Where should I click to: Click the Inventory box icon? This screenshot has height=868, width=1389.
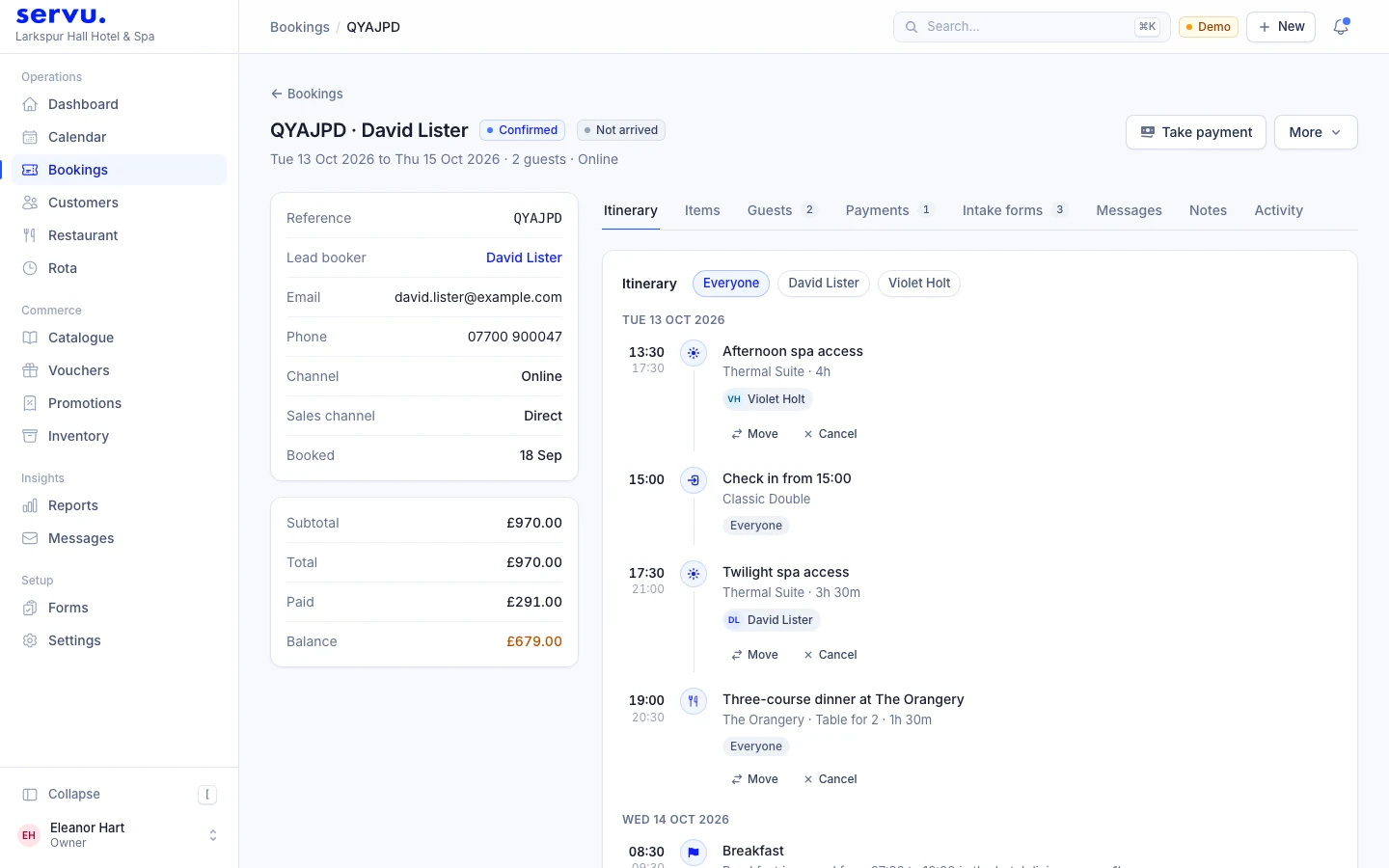(30, 436)
